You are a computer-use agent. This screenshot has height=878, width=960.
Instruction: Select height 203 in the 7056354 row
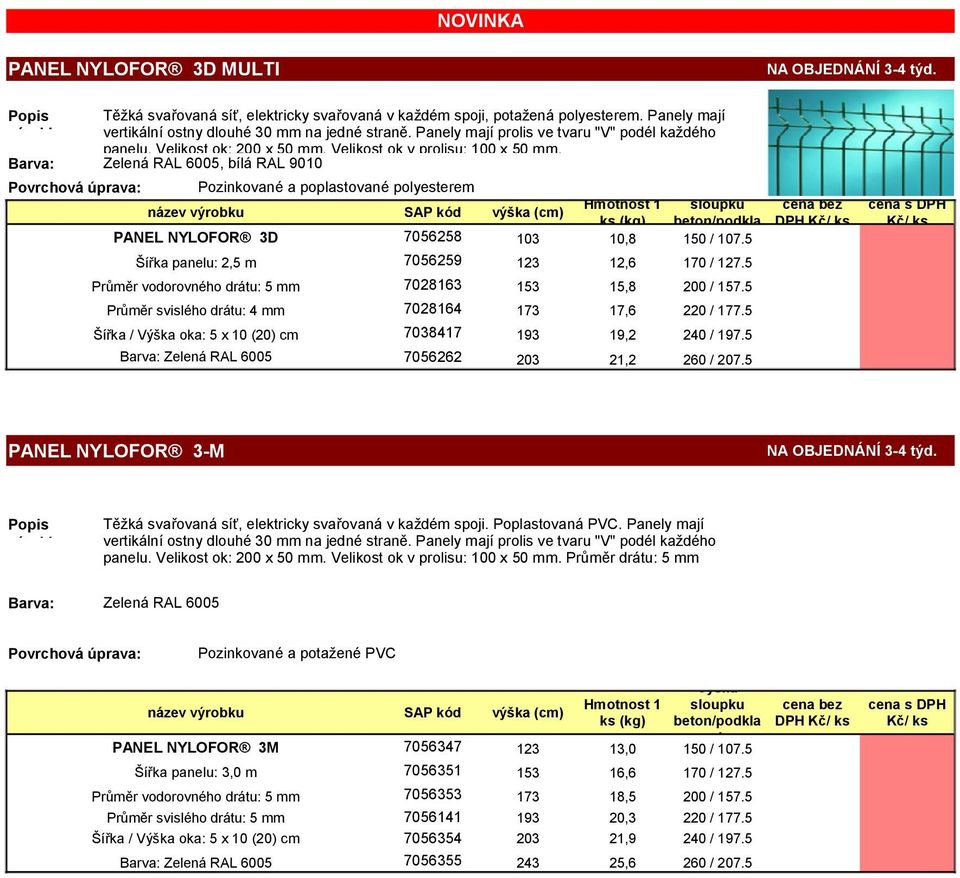click(x=528, y=839)
